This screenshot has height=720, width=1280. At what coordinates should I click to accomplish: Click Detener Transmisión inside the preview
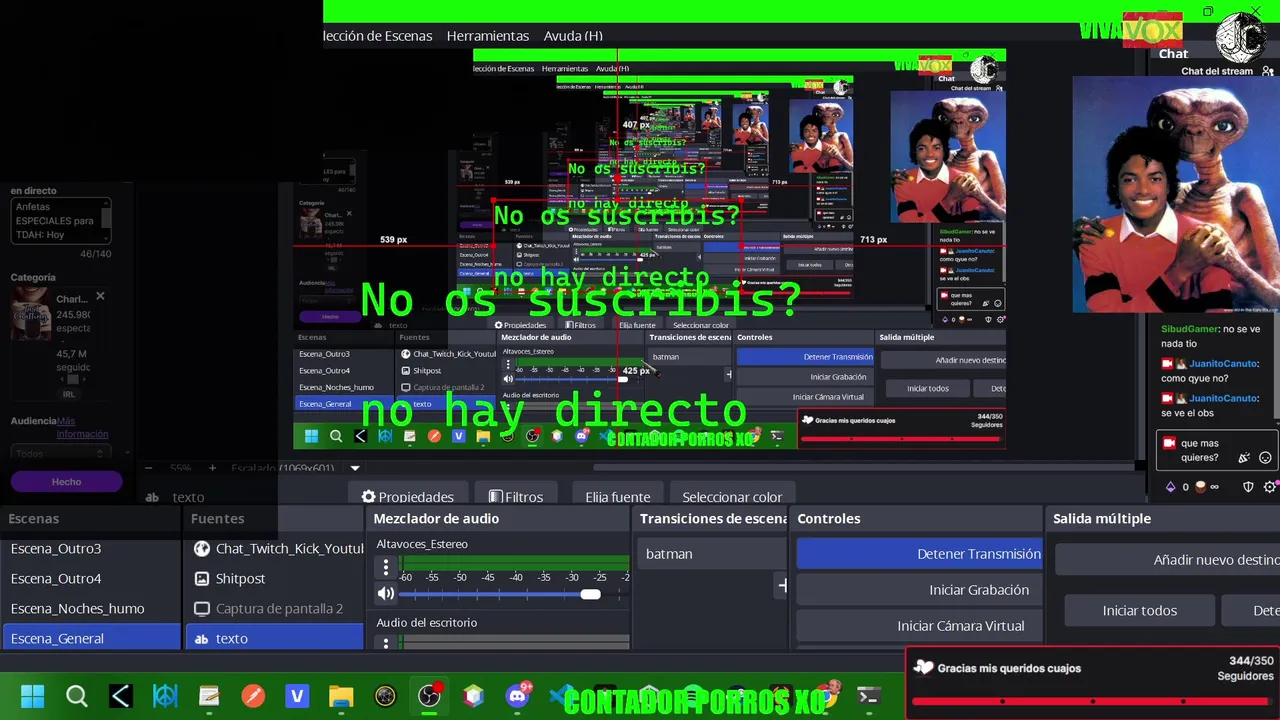pyautogui.click(x=805, y=357)
